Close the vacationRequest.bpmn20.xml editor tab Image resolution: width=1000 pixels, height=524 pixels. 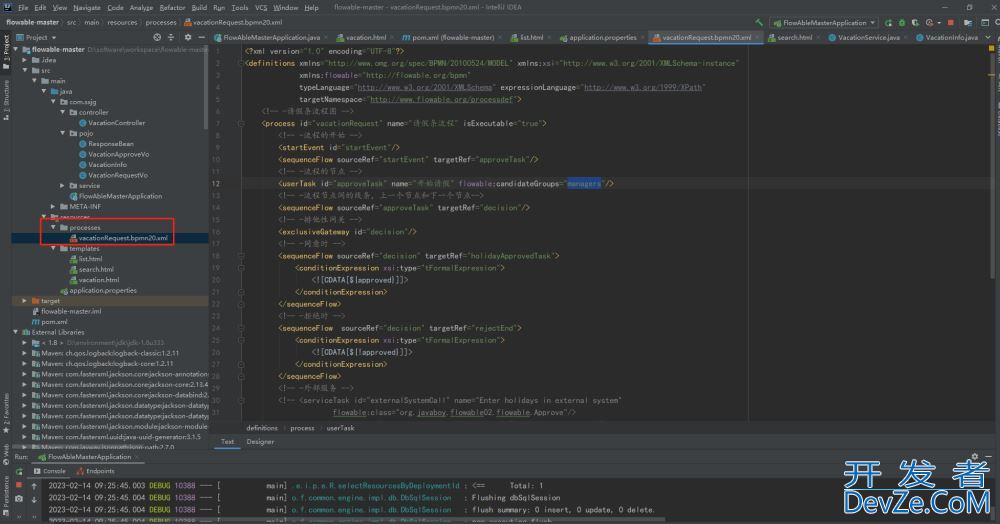[758, 38]
